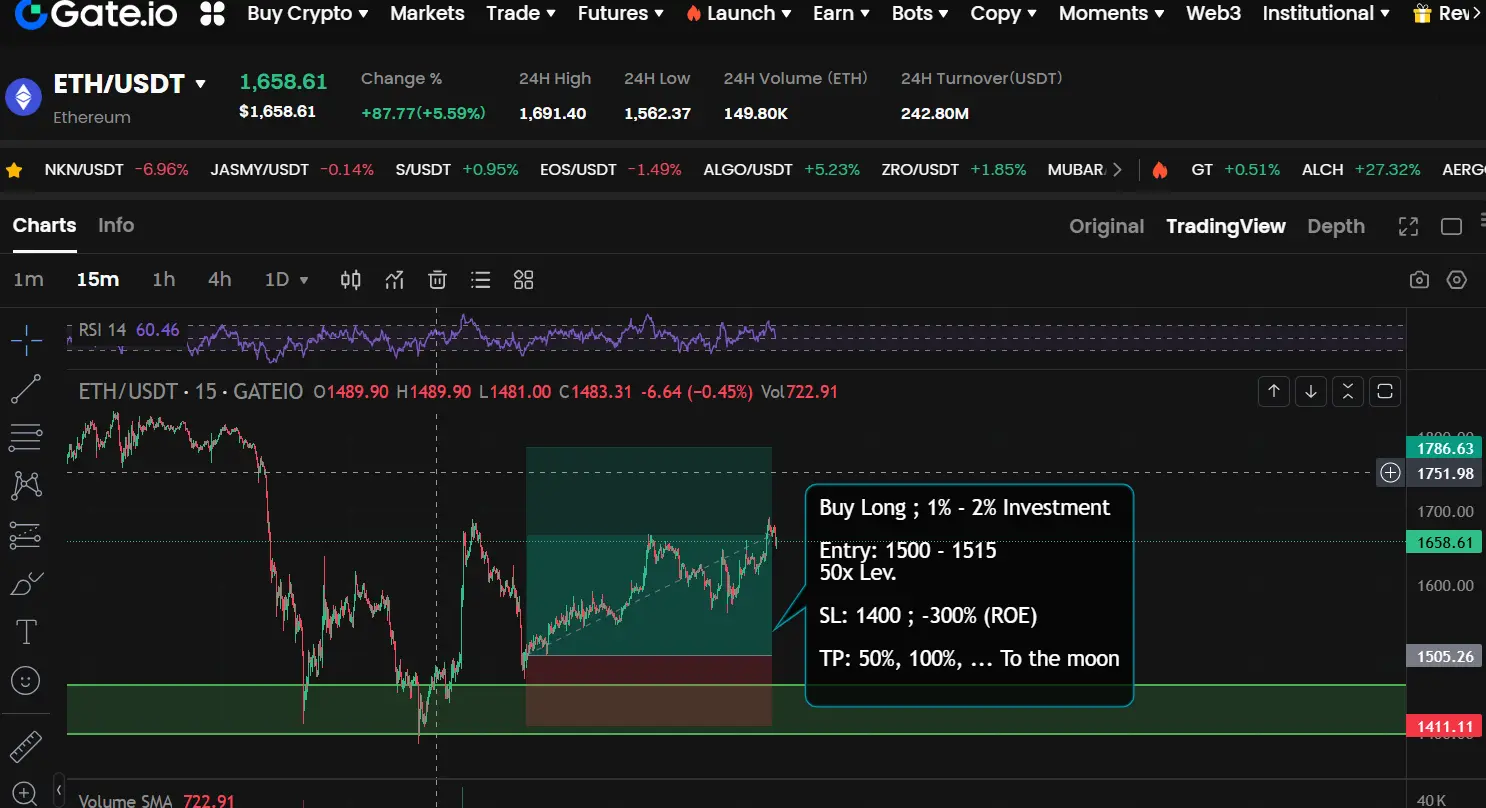Screen dimensions: 1486x808
Task: Open the Markets page
Action: [x=427, y=13]
